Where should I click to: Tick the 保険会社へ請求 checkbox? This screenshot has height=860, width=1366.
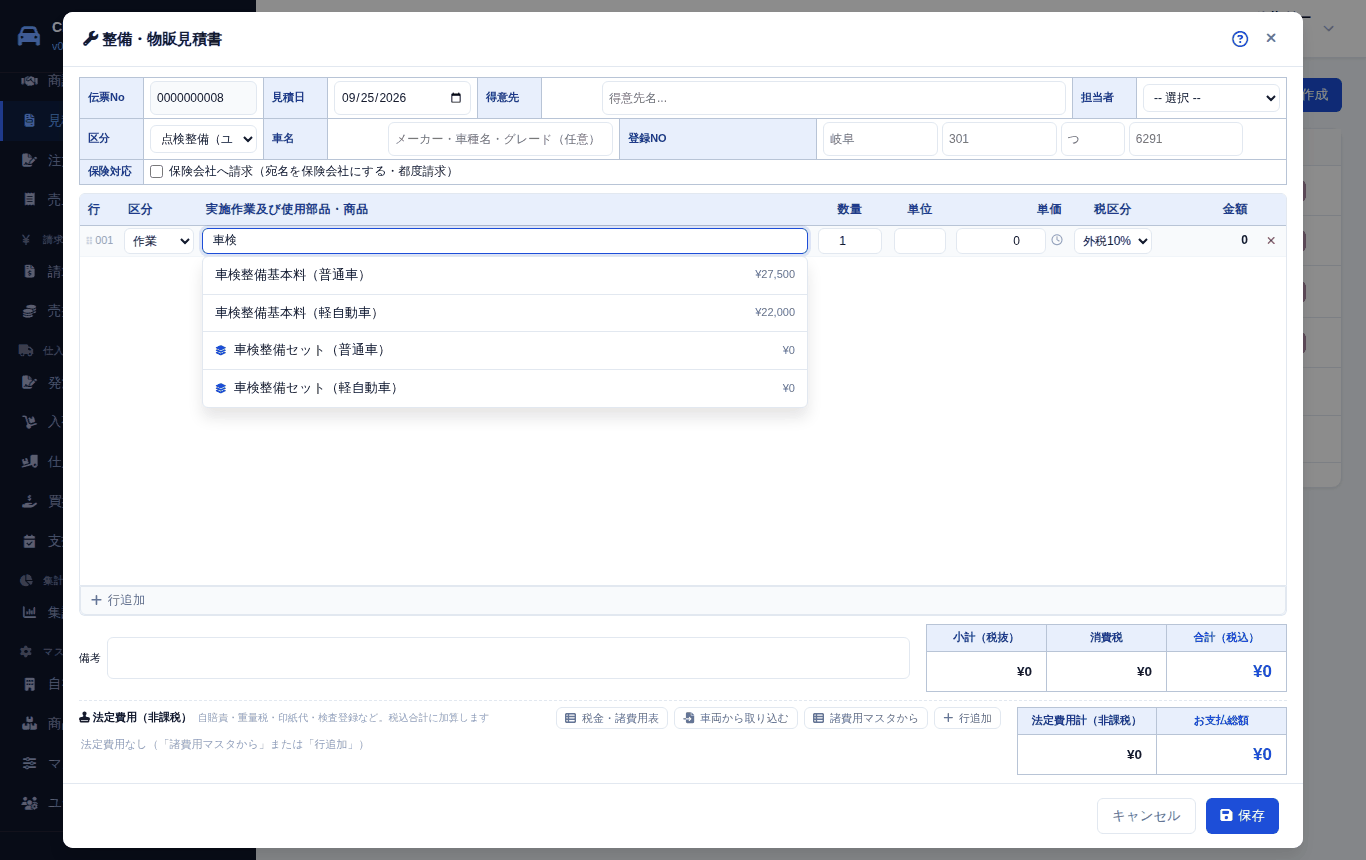coord(156,172)
